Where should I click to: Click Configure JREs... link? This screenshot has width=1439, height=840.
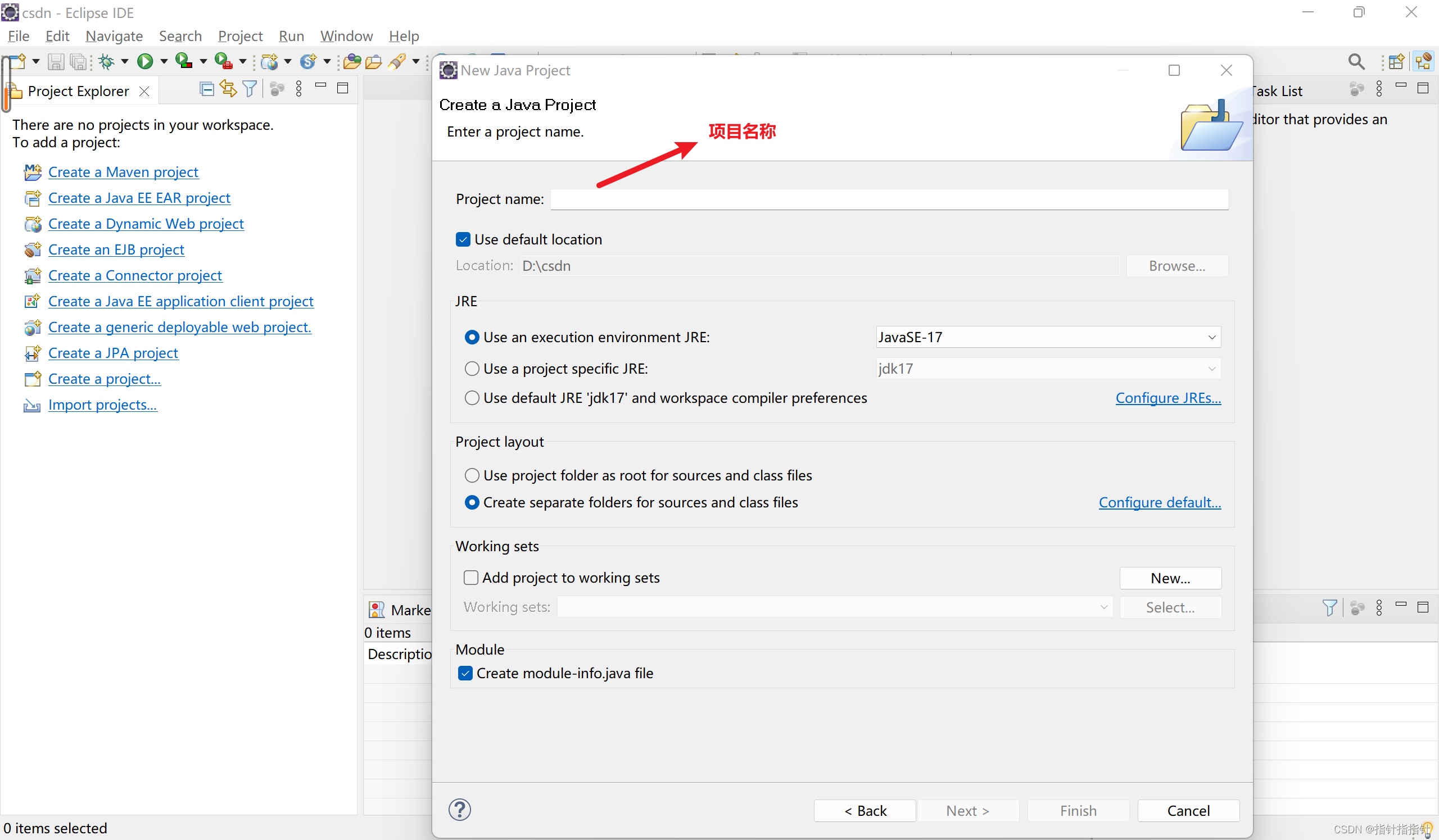[x=1168, y=398]
